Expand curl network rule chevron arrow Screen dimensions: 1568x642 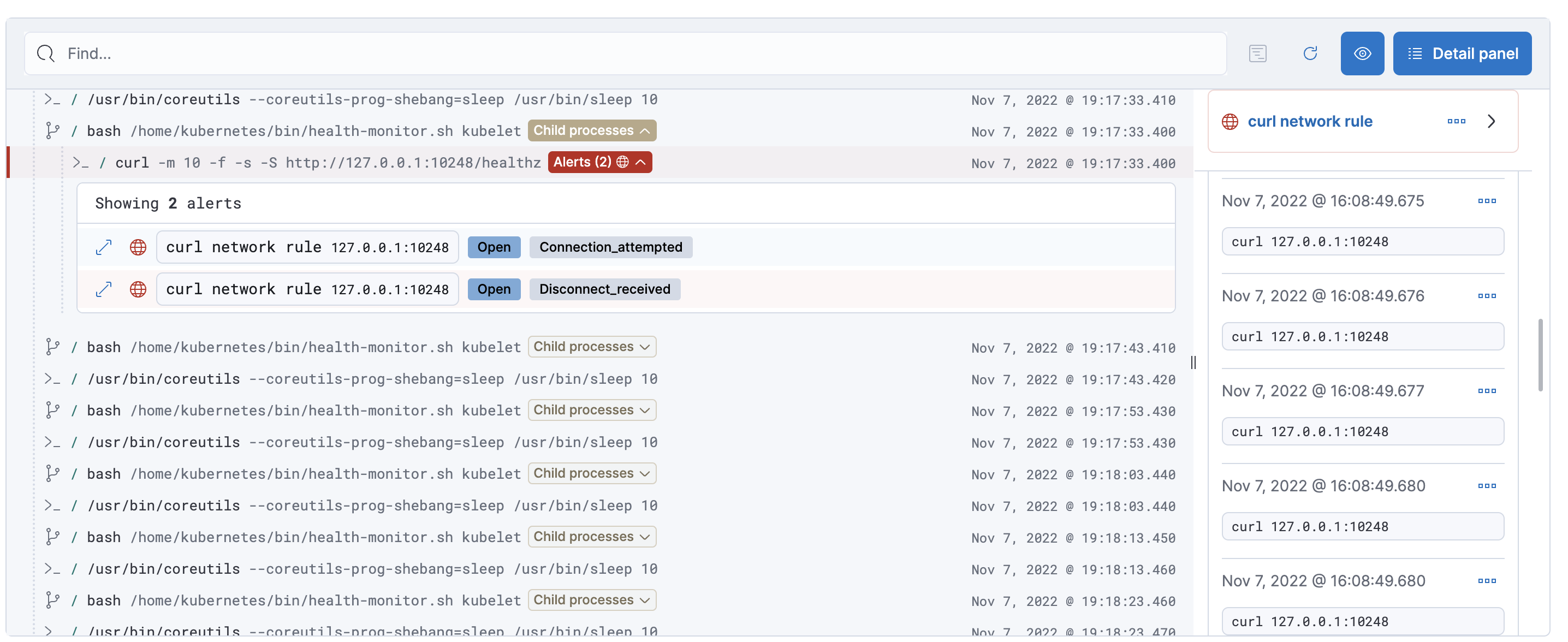tap(1492, 121)
